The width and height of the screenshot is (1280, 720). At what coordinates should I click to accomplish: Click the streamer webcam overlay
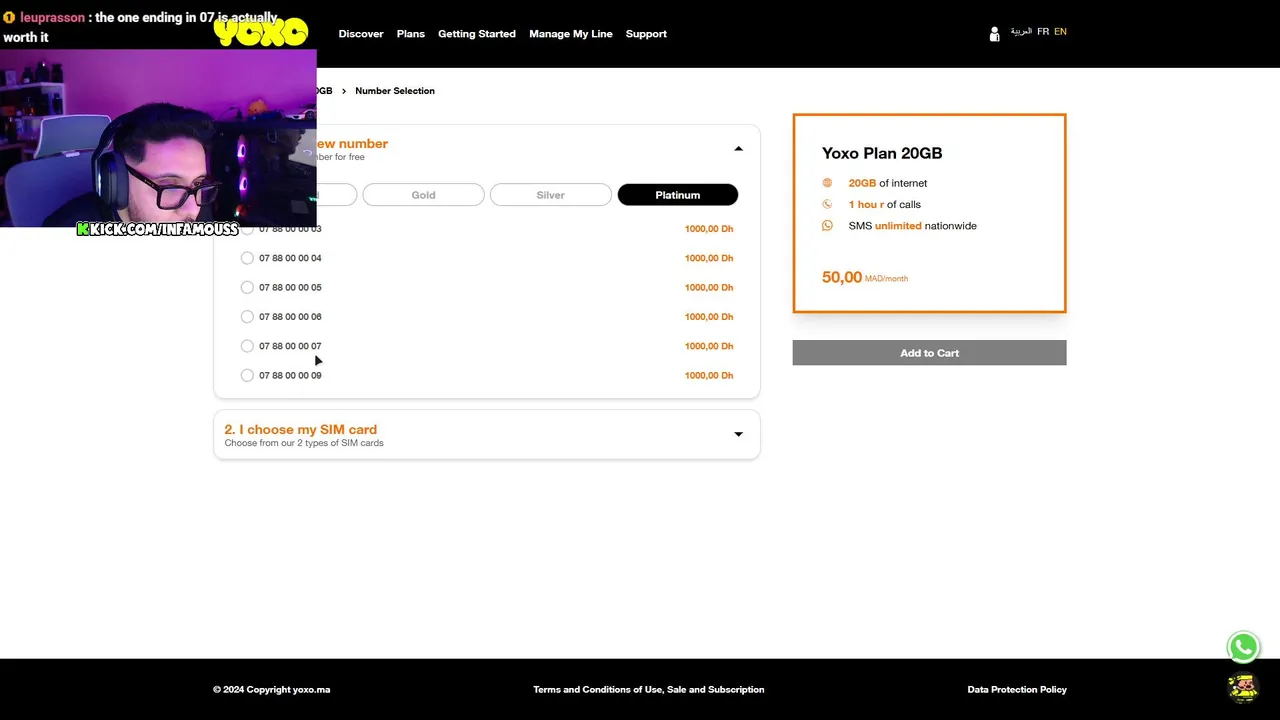click(158, 137)
